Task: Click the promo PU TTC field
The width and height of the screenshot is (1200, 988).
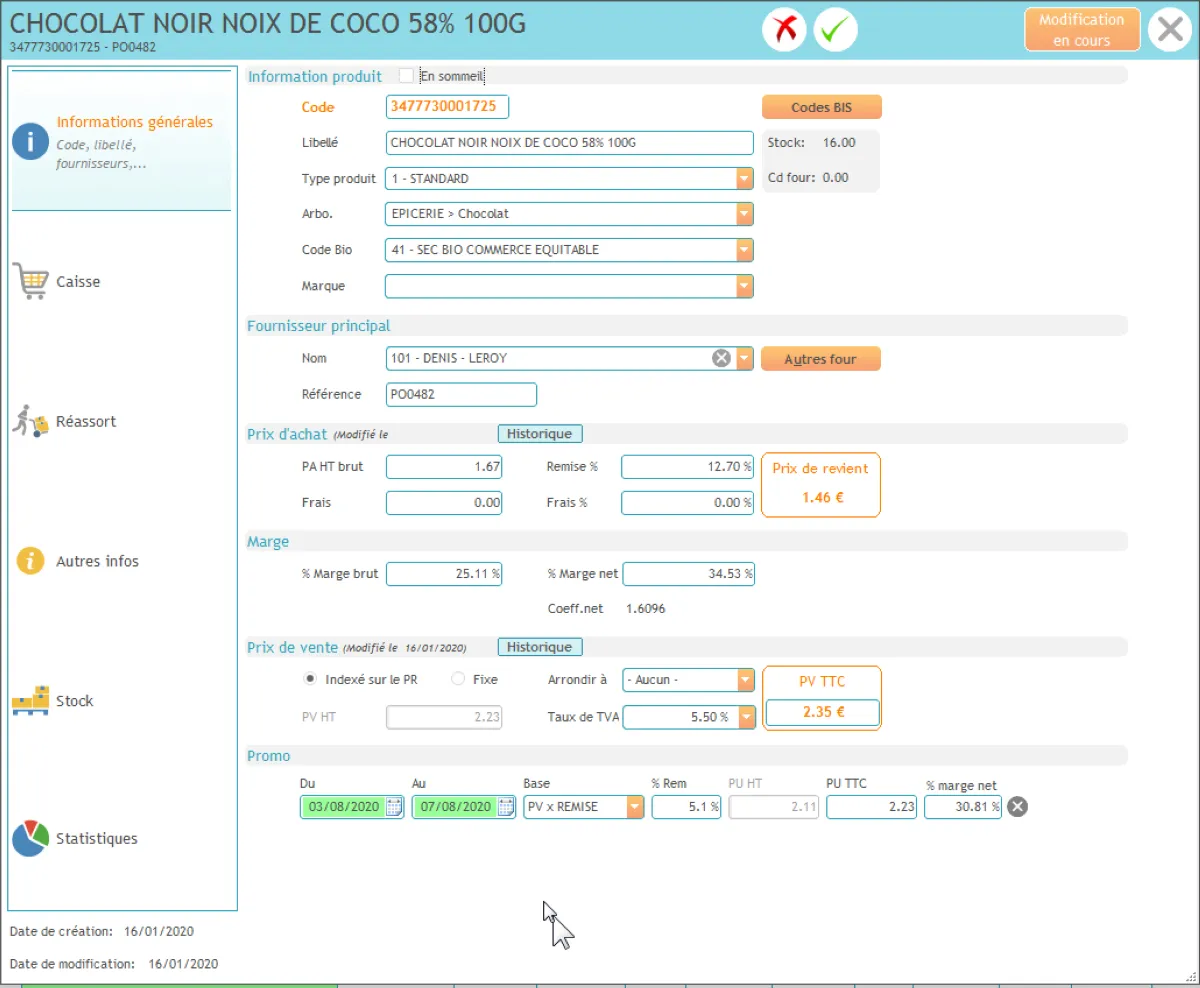Action: pos(871,807)
